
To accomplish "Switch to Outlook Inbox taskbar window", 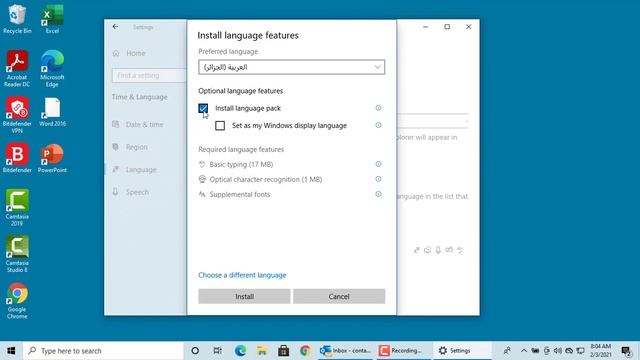I will pos(345,351).
